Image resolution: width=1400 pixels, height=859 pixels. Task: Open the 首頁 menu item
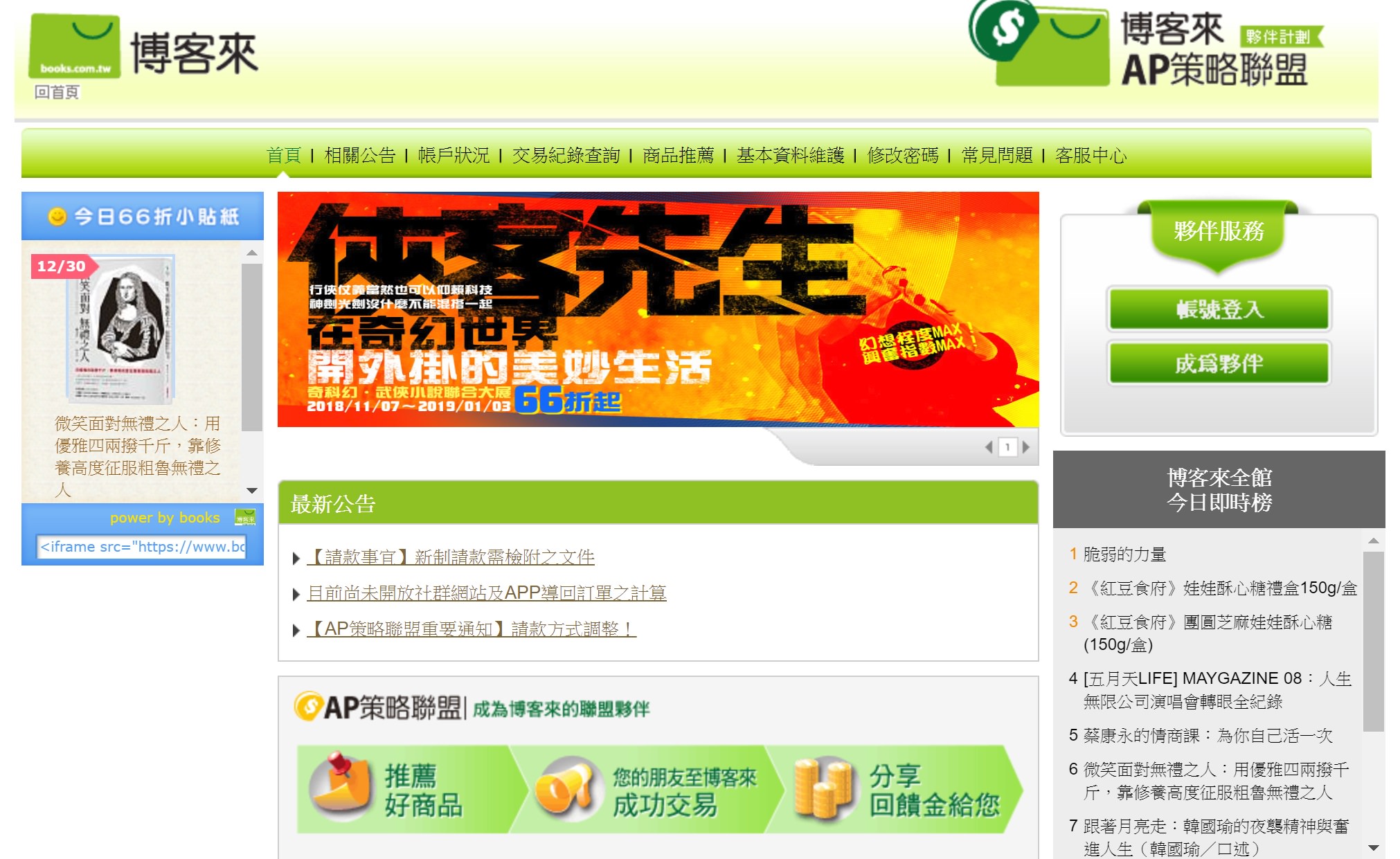[284, 155]
